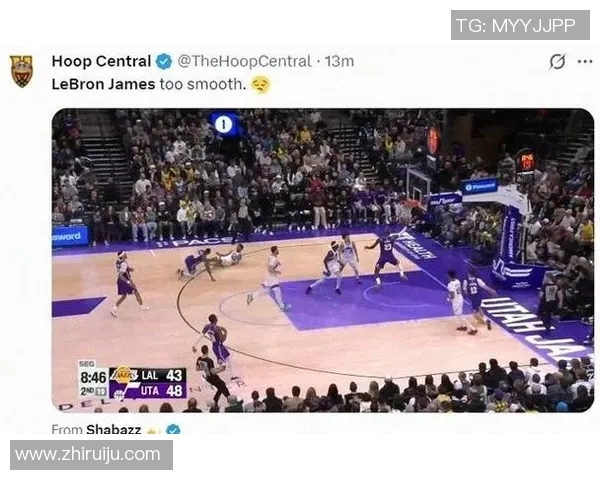
Task: Click the UTA 48 score display
Action: point(161,391)
